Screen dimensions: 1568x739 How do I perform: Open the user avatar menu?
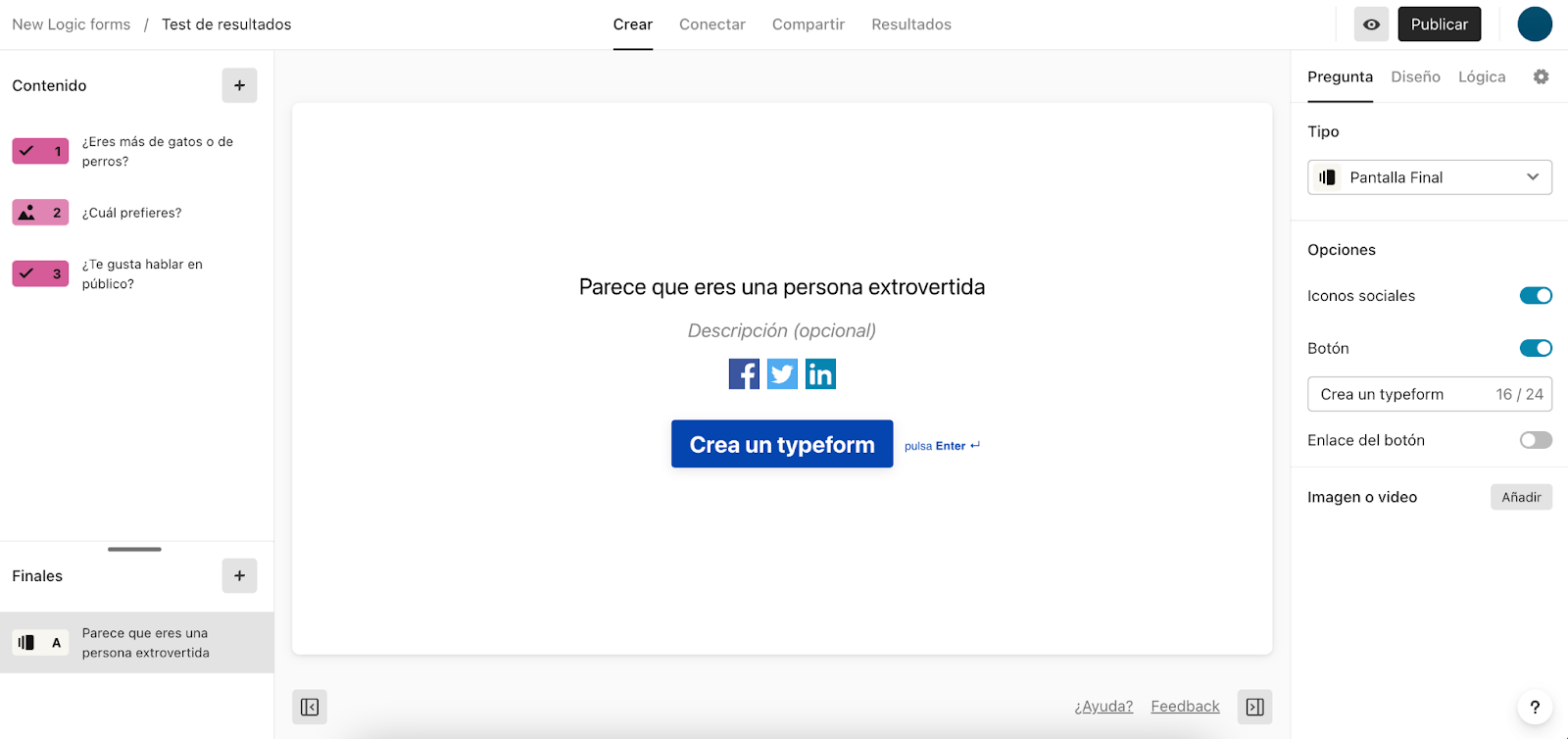tap(1535, 25)
